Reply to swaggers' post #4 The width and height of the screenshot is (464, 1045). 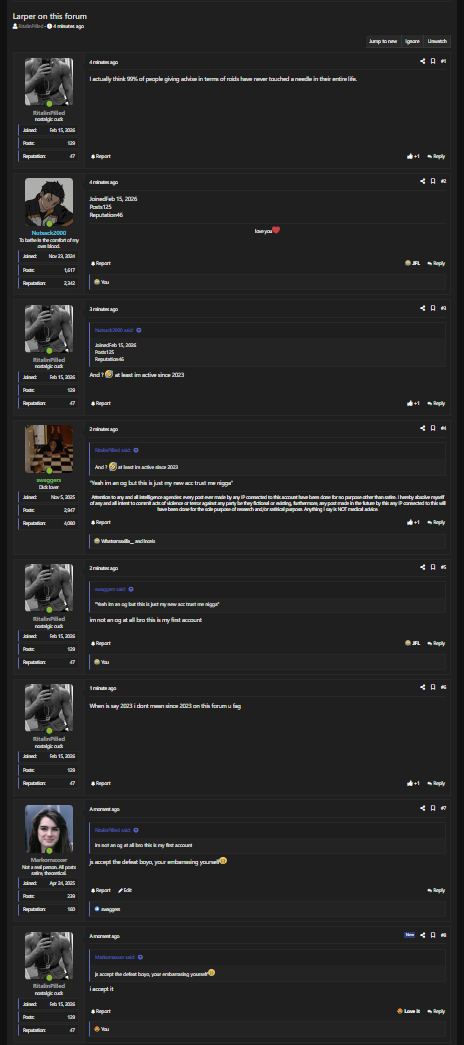click(436, 522)
